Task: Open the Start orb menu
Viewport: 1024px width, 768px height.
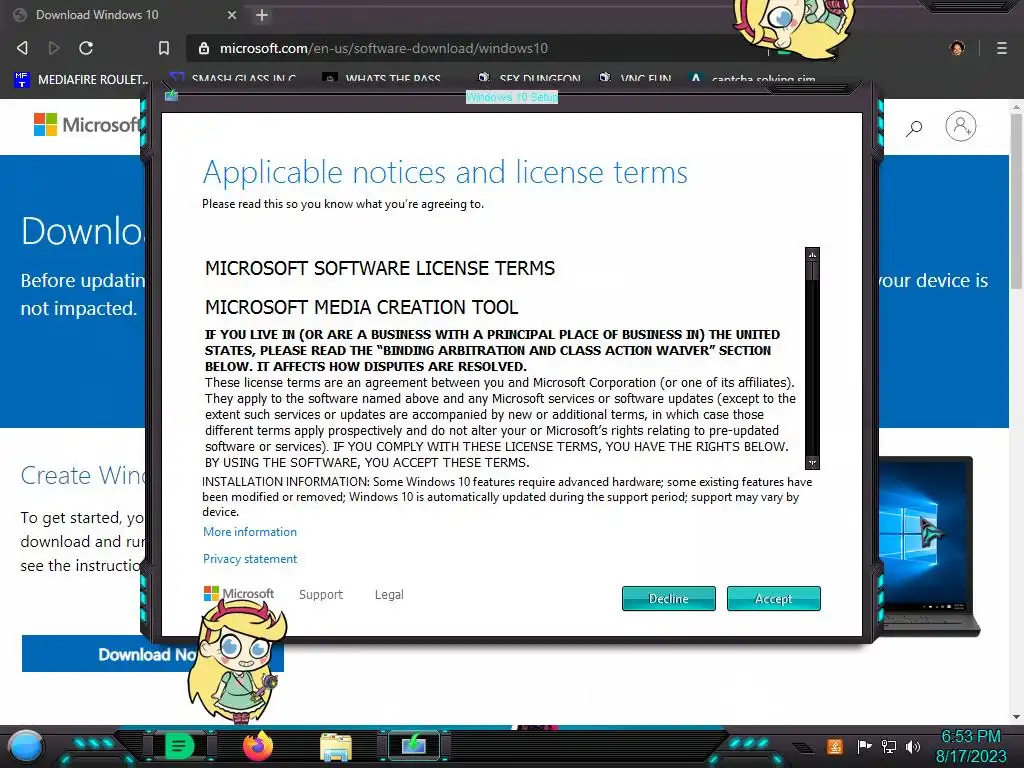Action: (x=25, y=746)
